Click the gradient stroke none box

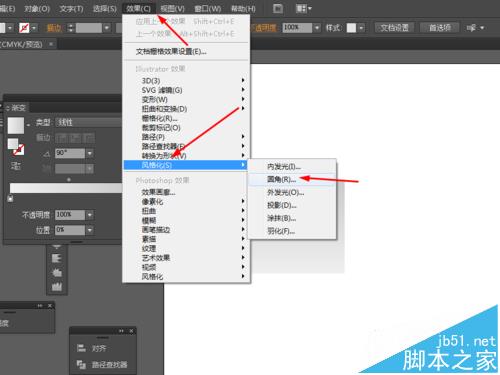point(19,150)
